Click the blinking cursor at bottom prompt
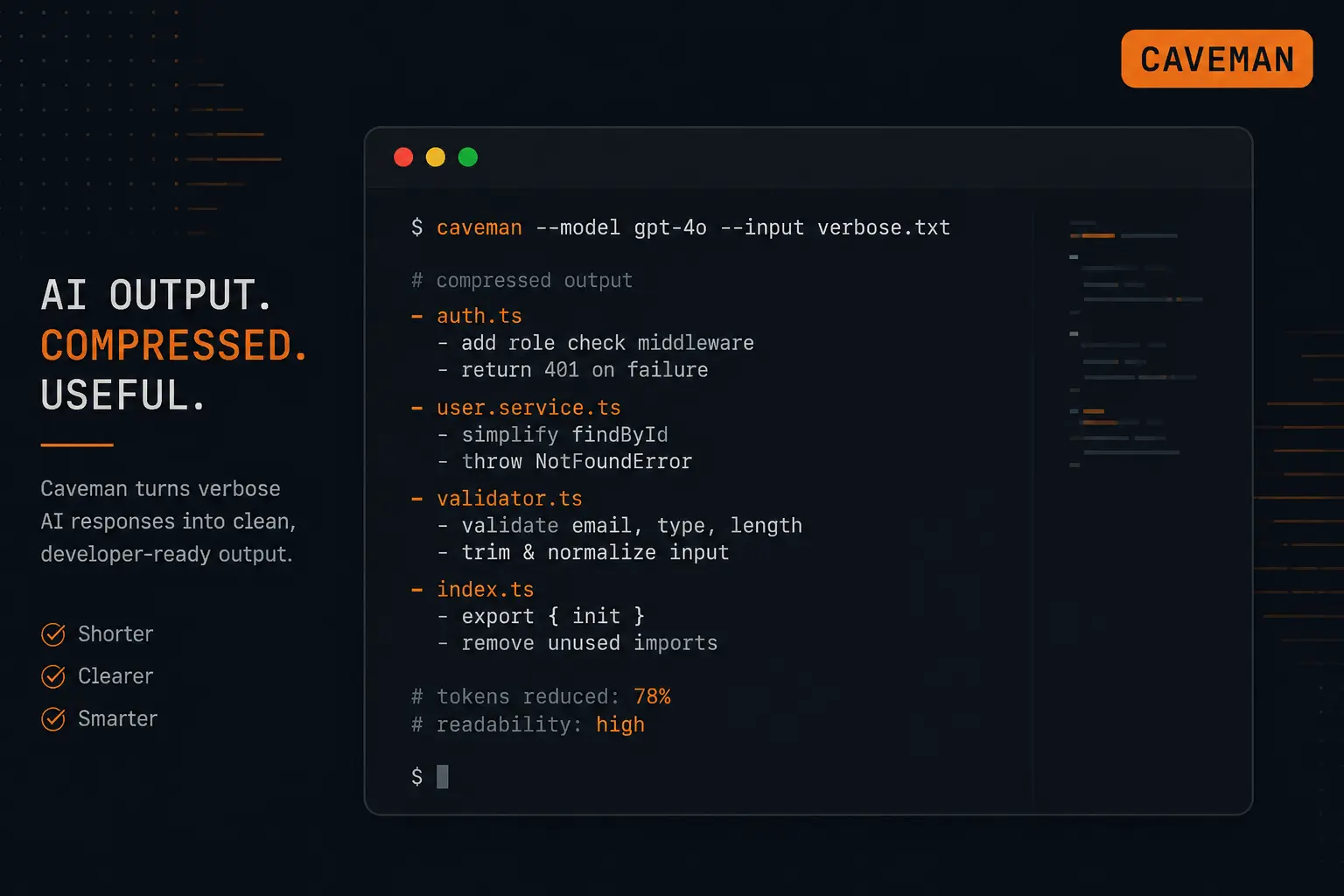This screenshot has width=1344, height=896. [443, 776]
